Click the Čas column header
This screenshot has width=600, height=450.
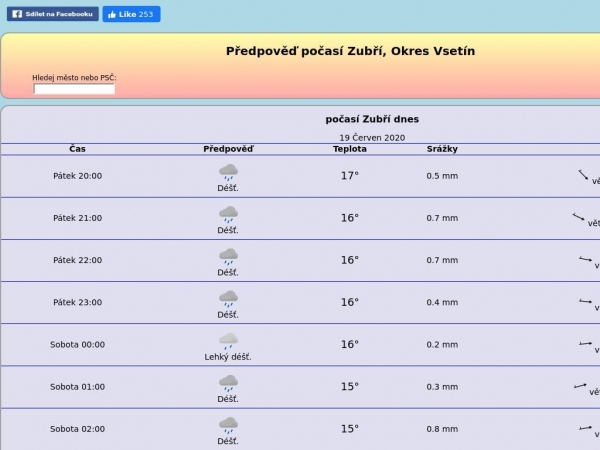77,149
